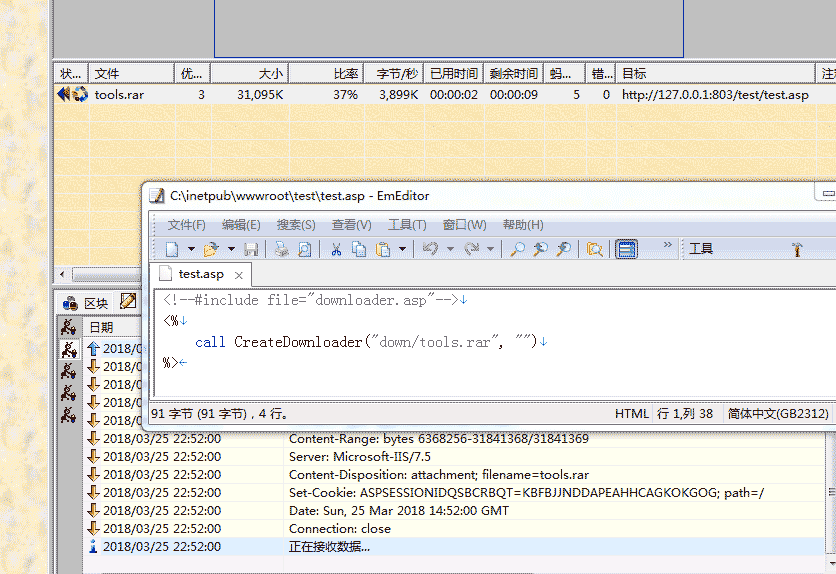Click the Undo arrow icon
This screenshot has height=574, width=836.
(428, 250)
